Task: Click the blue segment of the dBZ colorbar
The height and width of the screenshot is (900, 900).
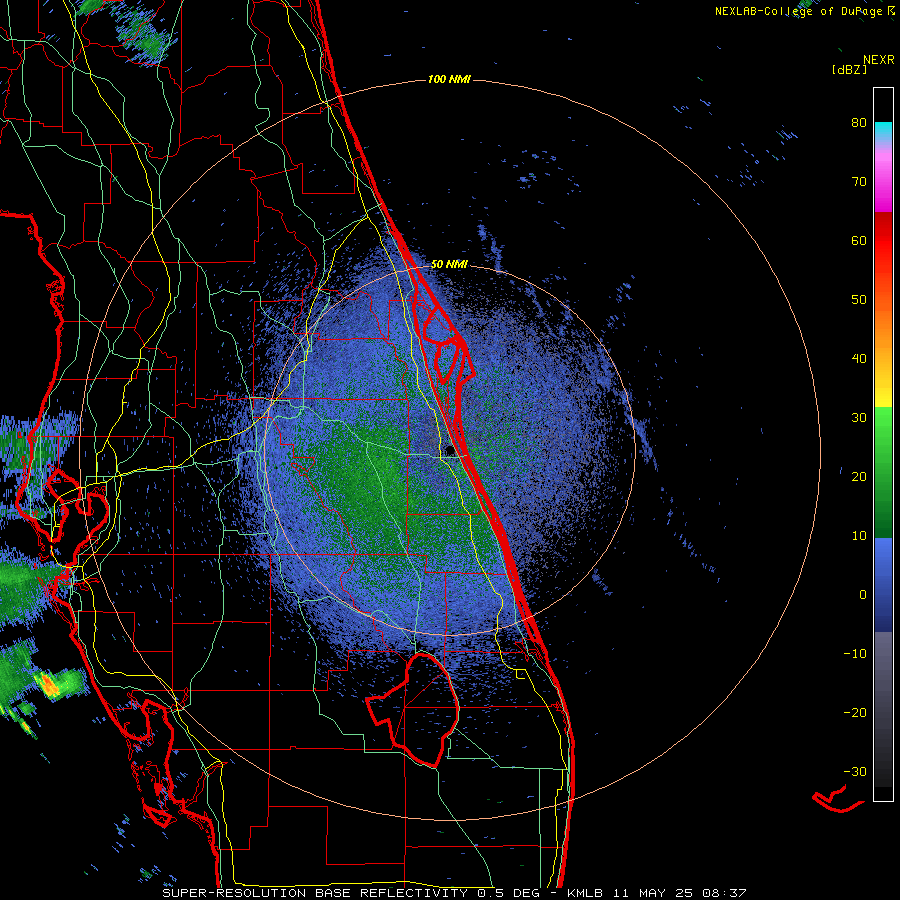Action: click(883, 584)
